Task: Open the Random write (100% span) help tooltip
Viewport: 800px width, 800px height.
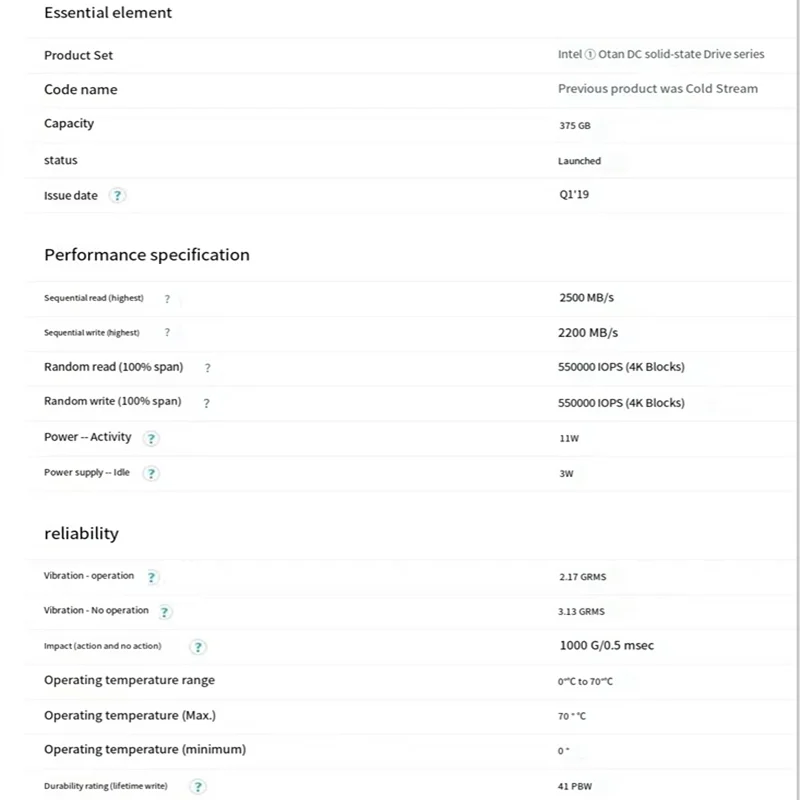Action: coord(206,403)
